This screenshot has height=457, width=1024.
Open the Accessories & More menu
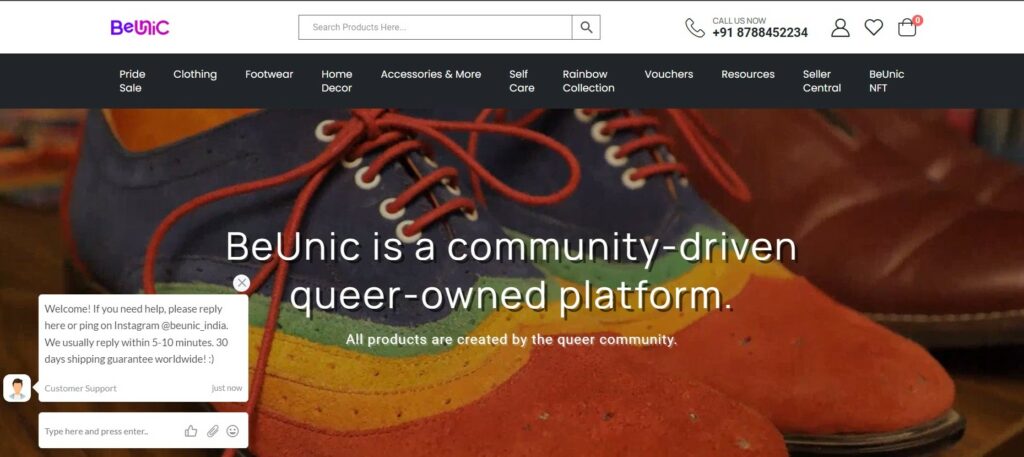coord(430,74)
